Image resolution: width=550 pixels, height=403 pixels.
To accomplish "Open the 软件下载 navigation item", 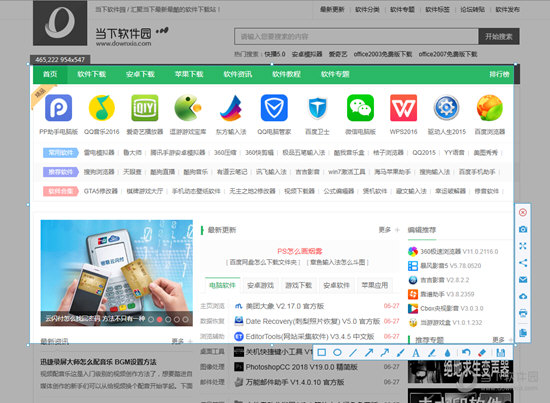I will tap(92, 74).
